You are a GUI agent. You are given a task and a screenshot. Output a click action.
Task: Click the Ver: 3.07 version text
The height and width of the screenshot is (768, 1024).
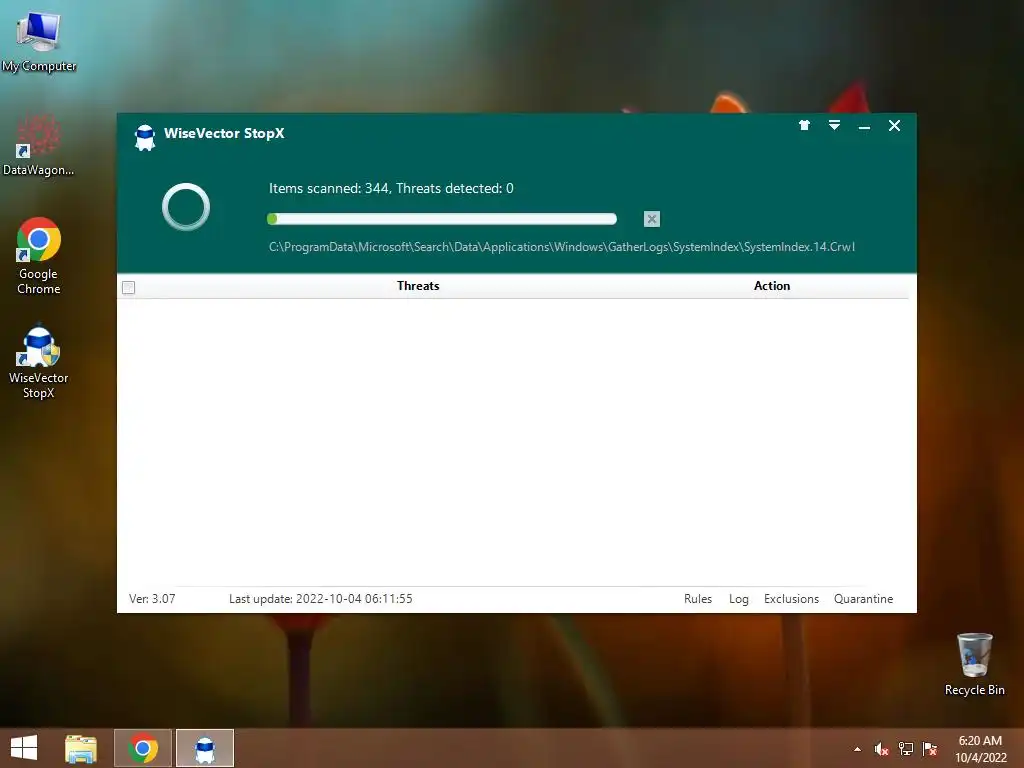pos(152,599)
